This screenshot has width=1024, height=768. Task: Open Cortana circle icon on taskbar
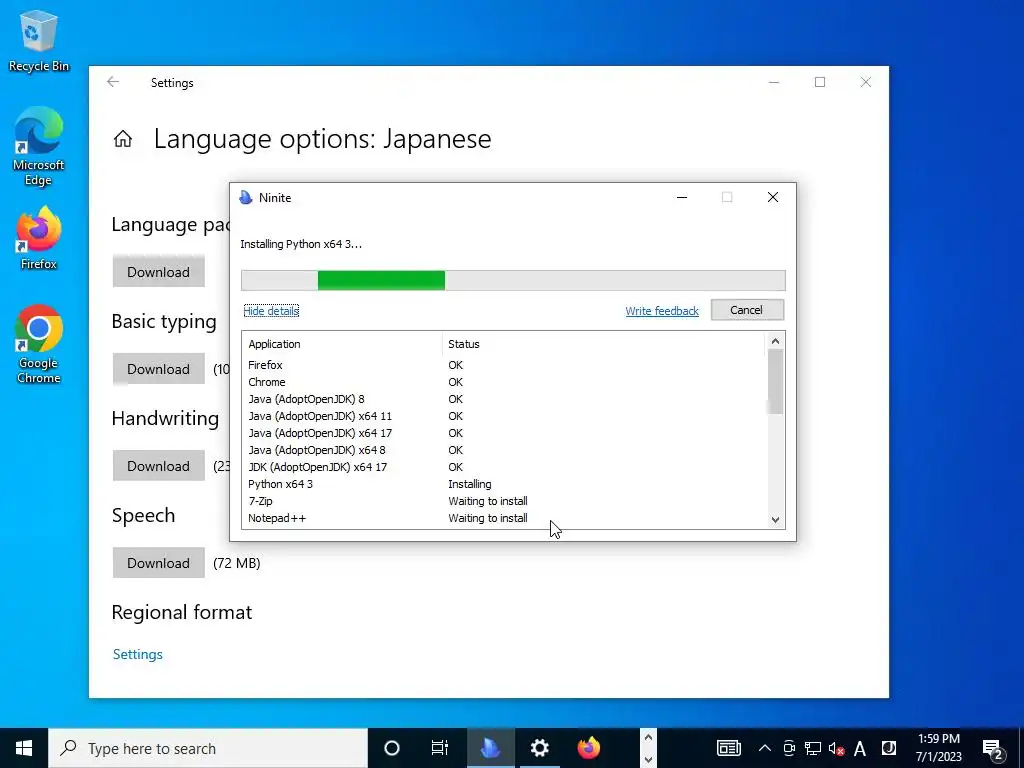(391, 748)
